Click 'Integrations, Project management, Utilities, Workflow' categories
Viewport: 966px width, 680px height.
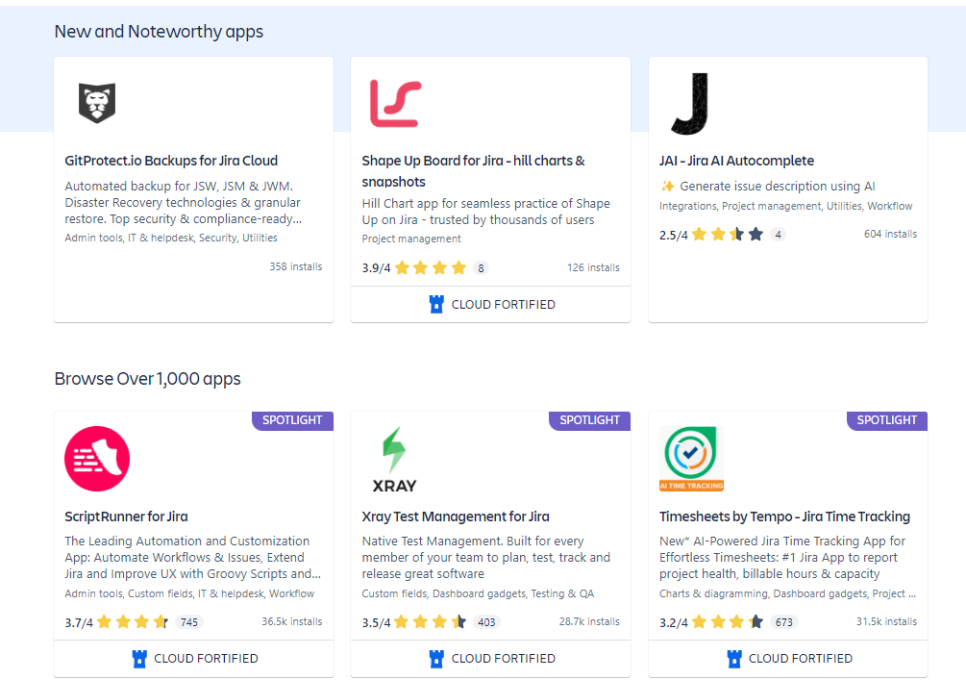pos(785,206)
